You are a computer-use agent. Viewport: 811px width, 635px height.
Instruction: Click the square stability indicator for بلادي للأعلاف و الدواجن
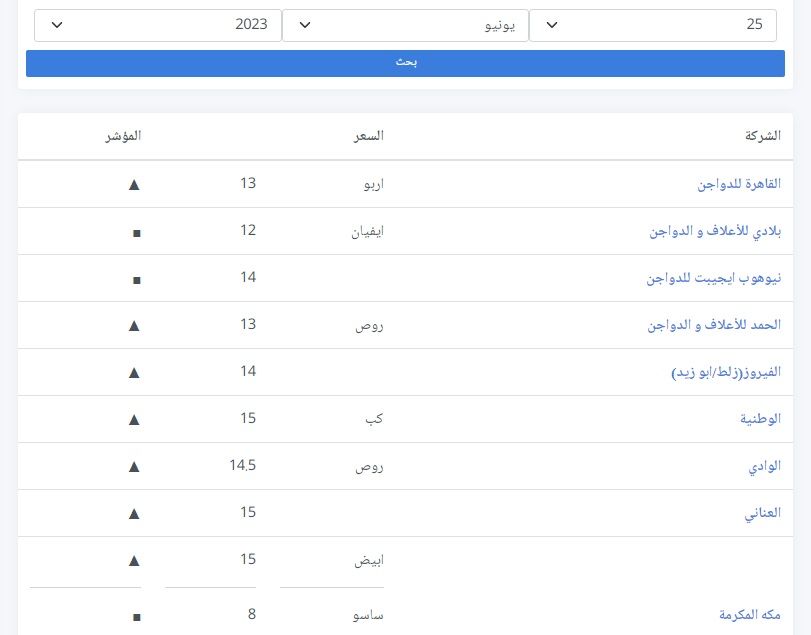click(x=135, y=230)
